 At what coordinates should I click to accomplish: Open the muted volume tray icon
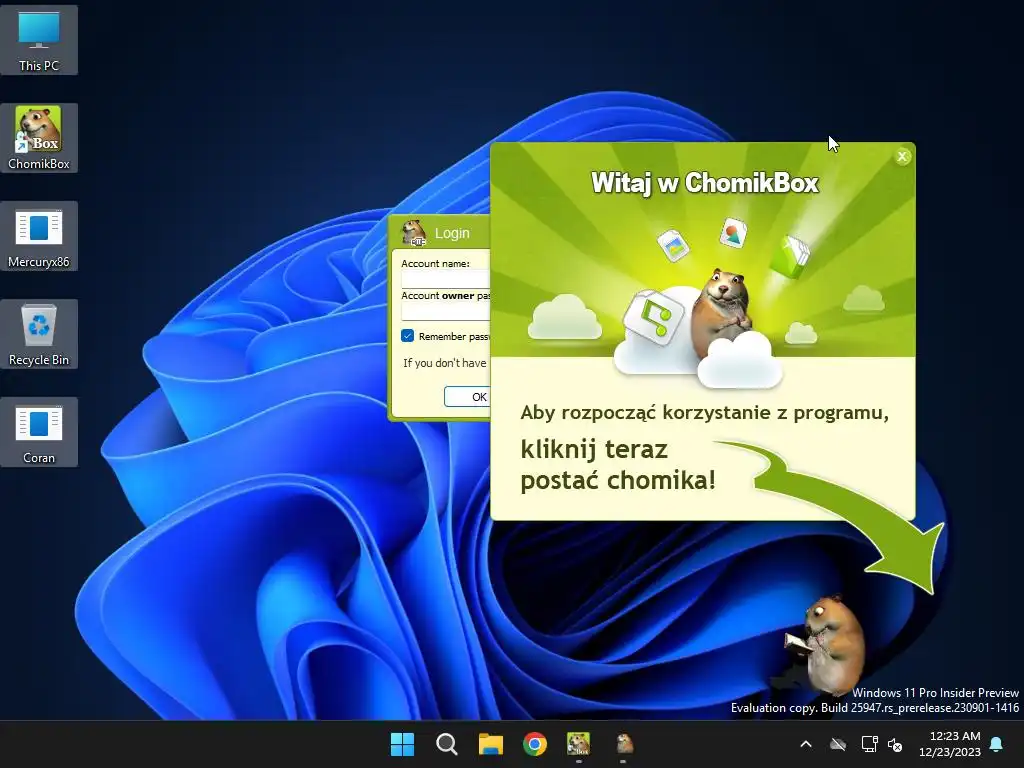[895, 744]
